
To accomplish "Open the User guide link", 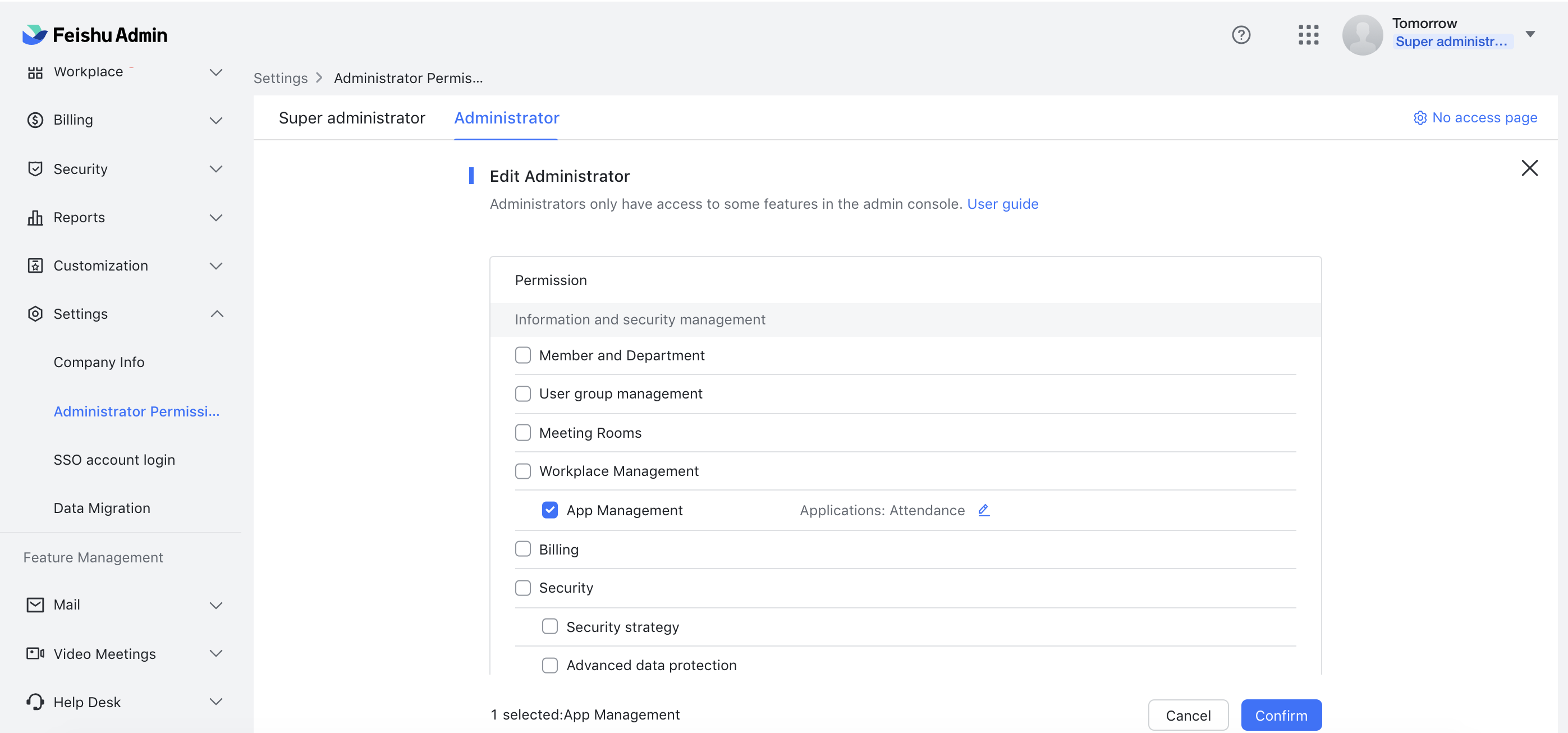I will pos(1002,204).
